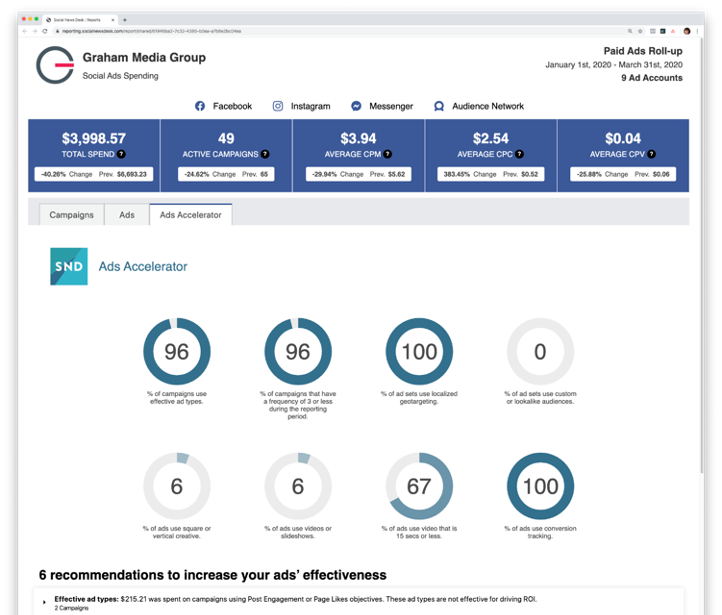Open the browser profile avatar
The width and height of the screenshot is (722, 615).
[687, 31]
